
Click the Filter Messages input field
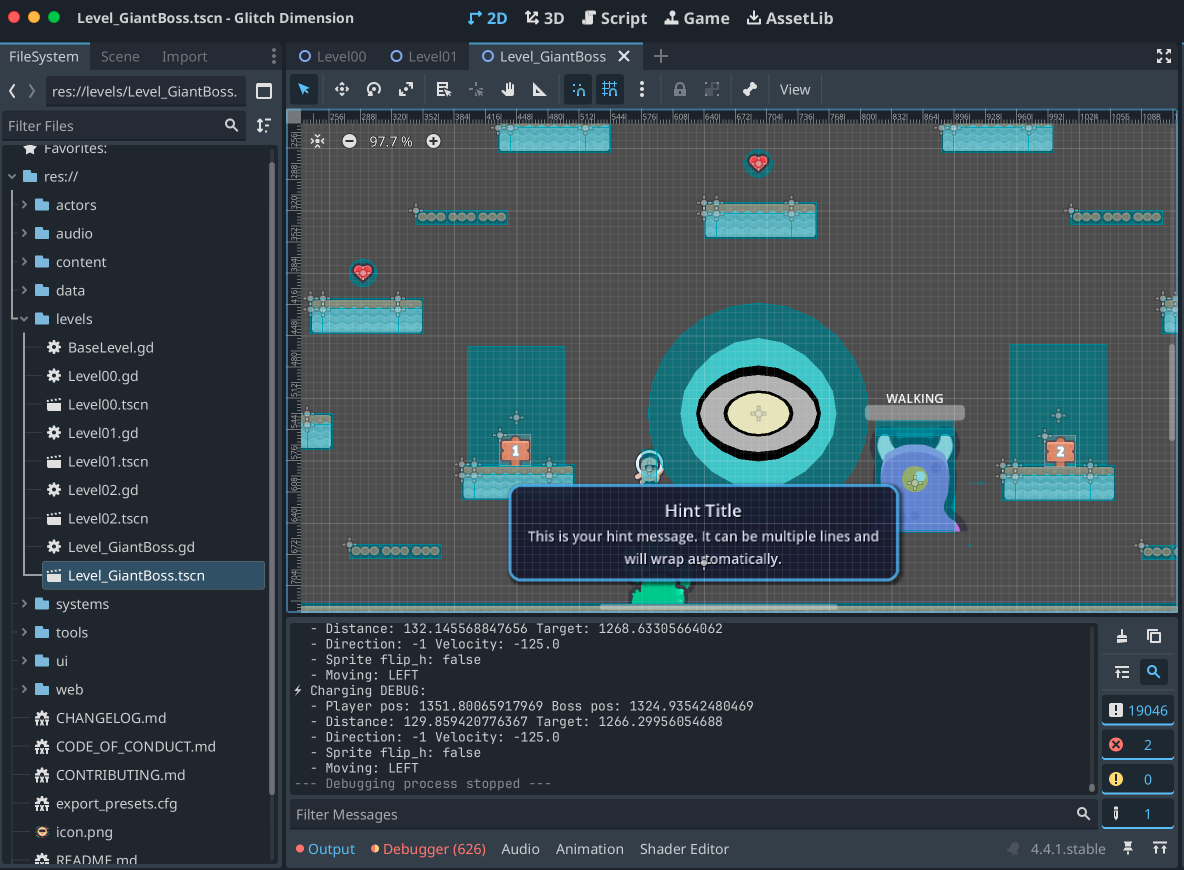click(680, 815)
